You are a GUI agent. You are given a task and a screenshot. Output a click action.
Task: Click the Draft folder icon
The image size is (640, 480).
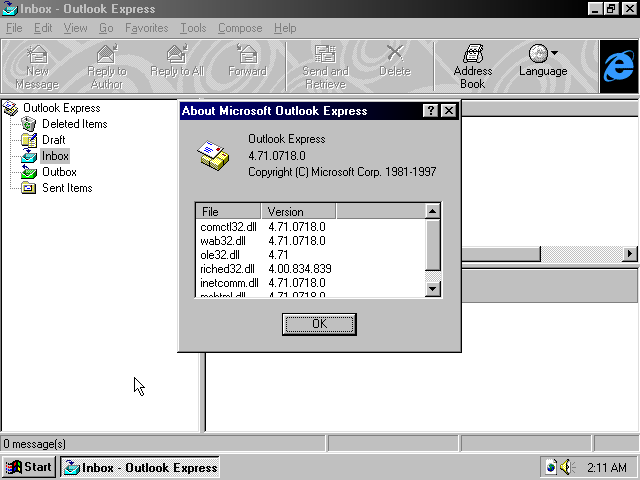[29, 140]
